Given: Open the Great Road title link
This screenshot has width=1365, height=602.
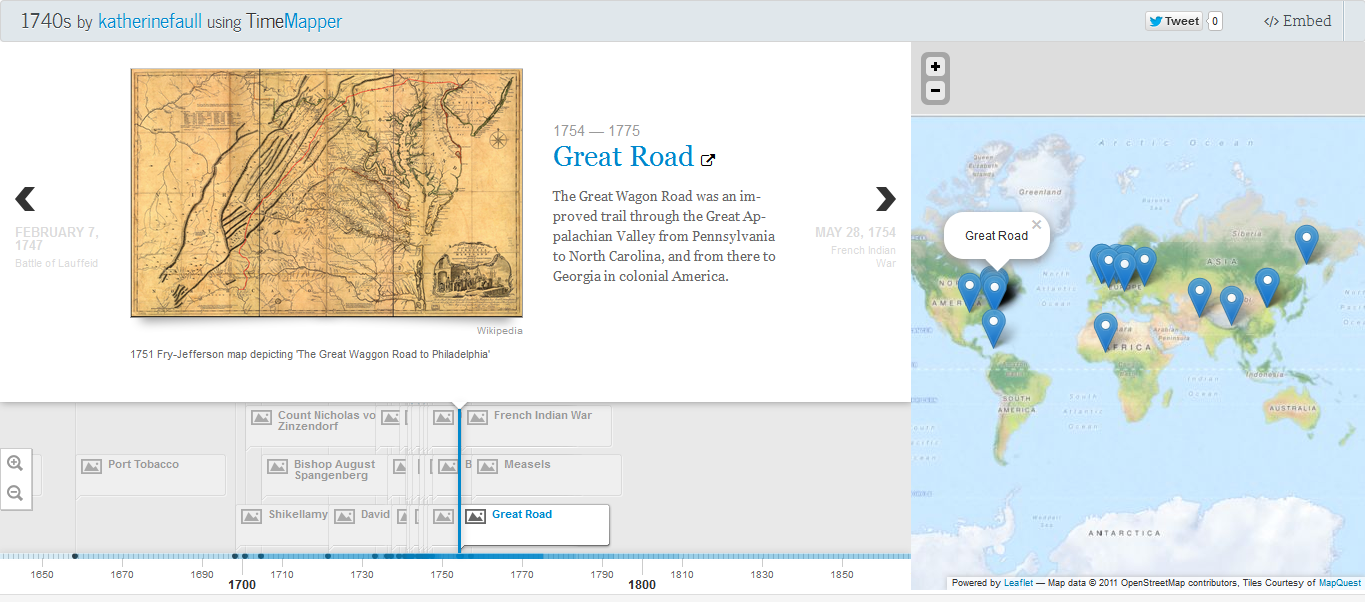Looking at the screenshot, I should [623, 157].
